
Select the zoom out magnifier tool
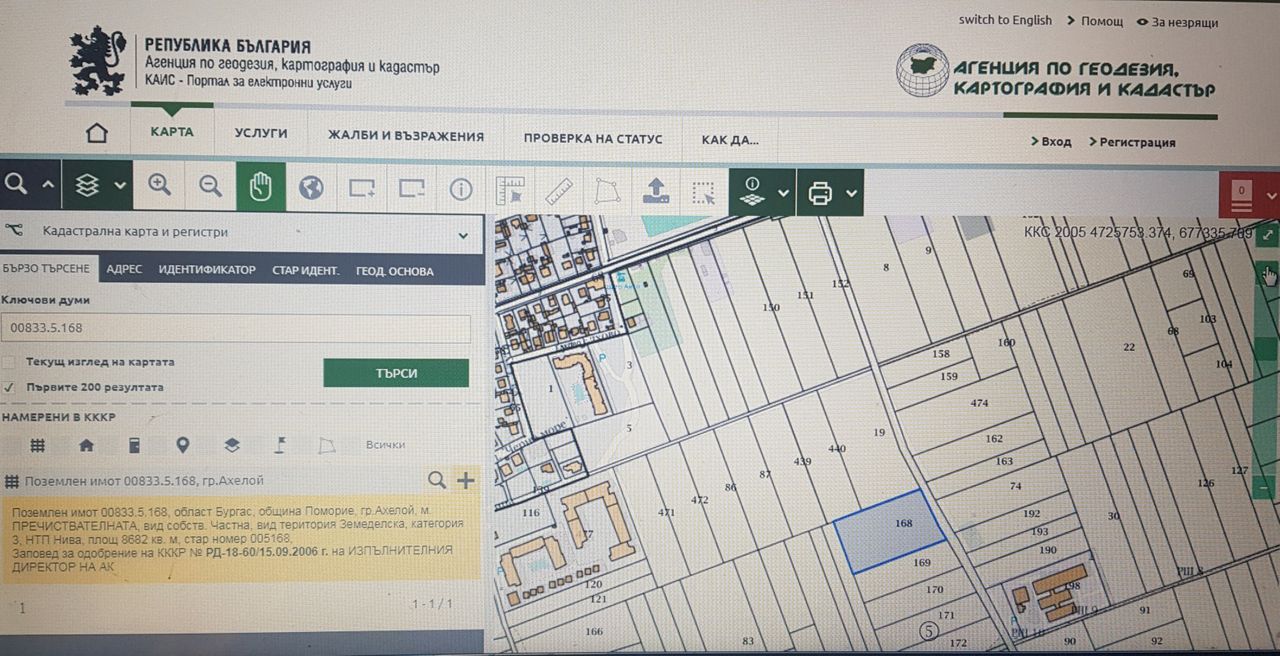[210, 186]
